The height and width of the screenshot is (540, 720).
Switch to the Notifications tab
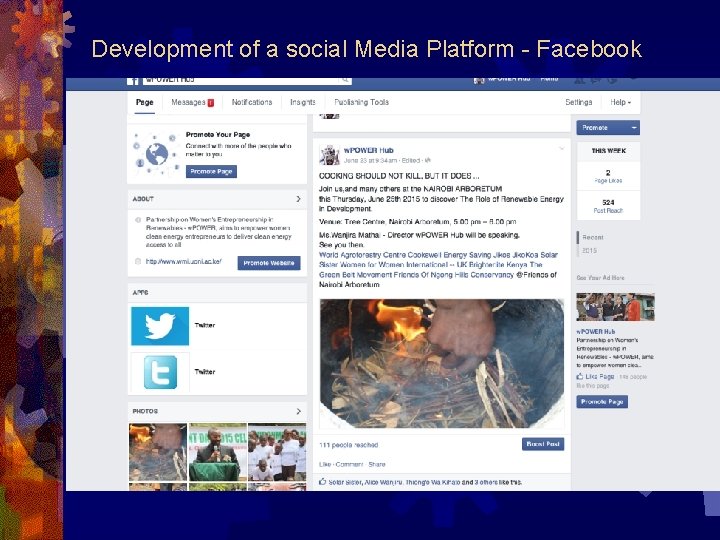coord(252,102)
